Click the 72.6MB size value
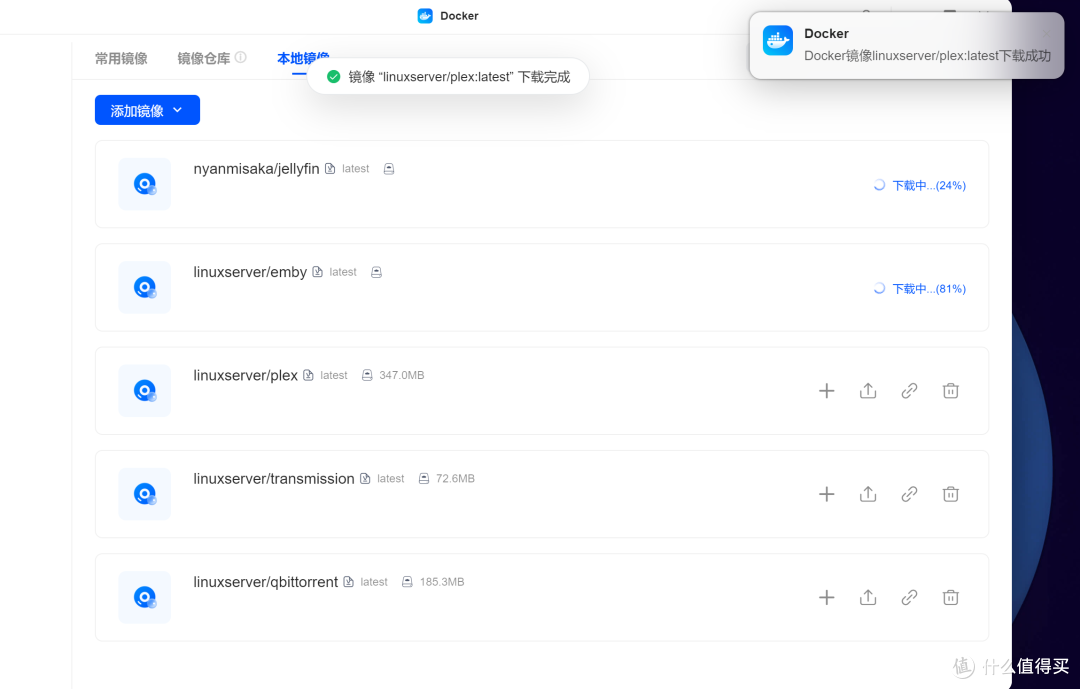Screen dimensions: 1080x689 [455, 479]
